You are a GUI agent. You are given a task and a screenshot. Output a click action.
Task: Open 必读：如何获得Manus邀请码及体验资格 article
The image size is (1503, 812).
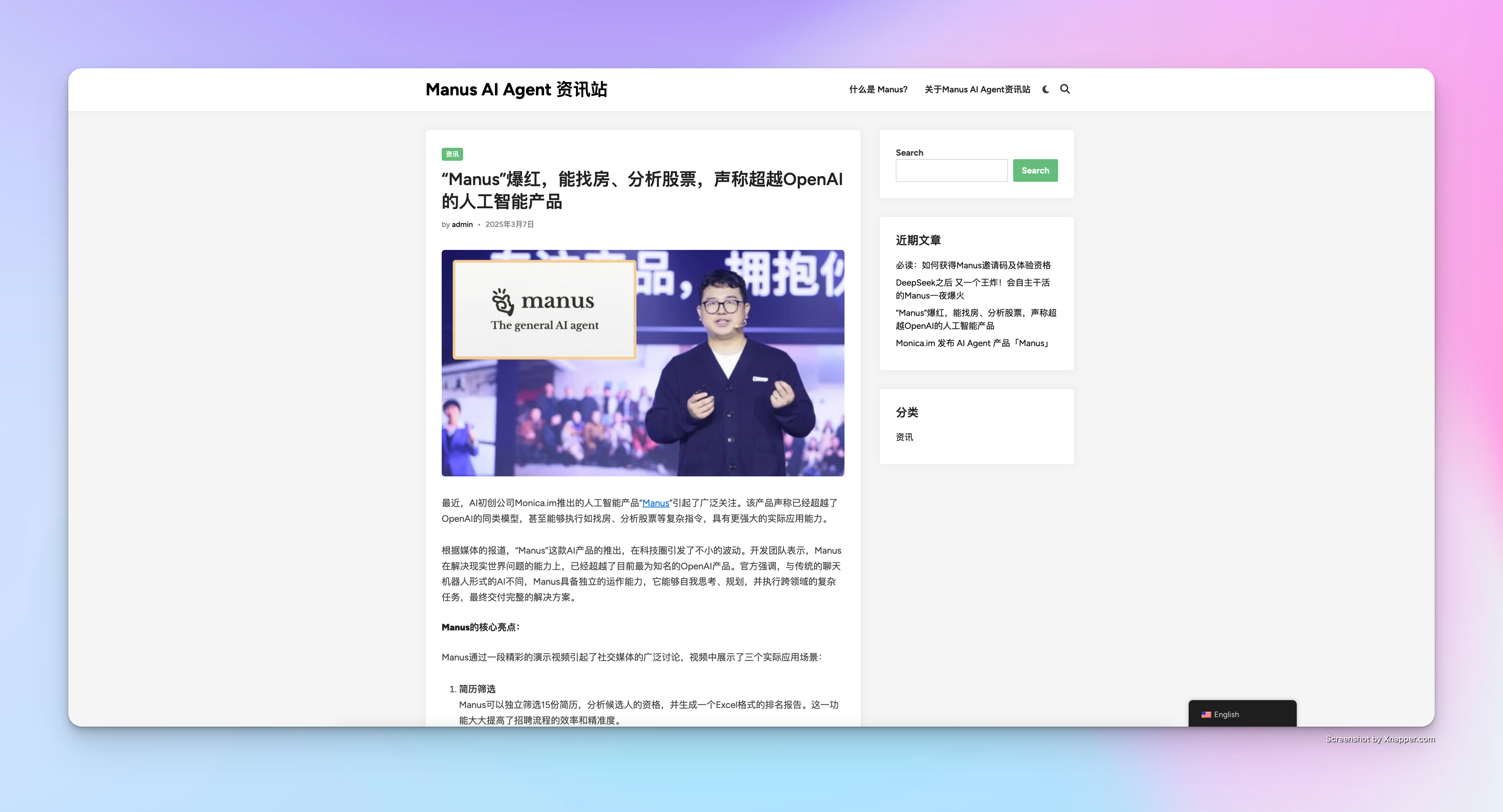[973, 265]
